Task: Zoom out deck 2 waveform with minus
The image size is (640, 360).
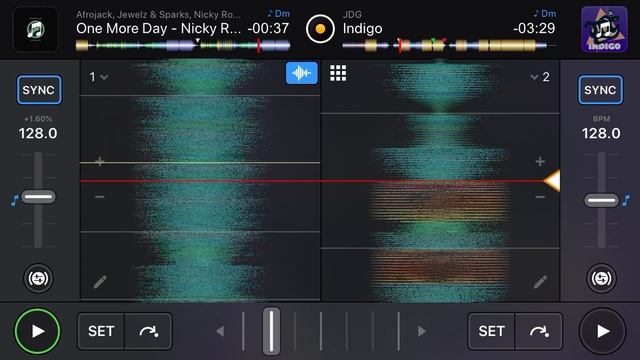Action: pyautogui.click(x=540, y=197)
